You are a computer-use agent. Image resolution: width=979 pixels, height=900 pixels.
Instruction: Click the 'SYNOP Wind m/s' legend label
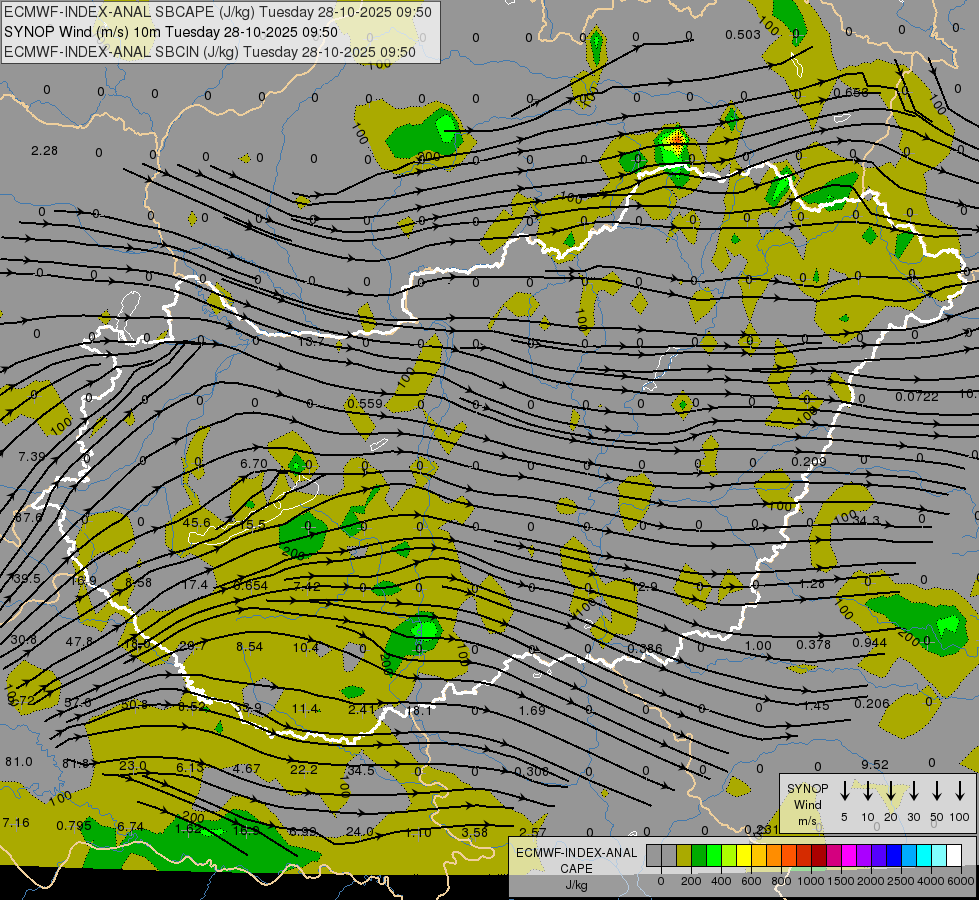(x=807, y=804)
